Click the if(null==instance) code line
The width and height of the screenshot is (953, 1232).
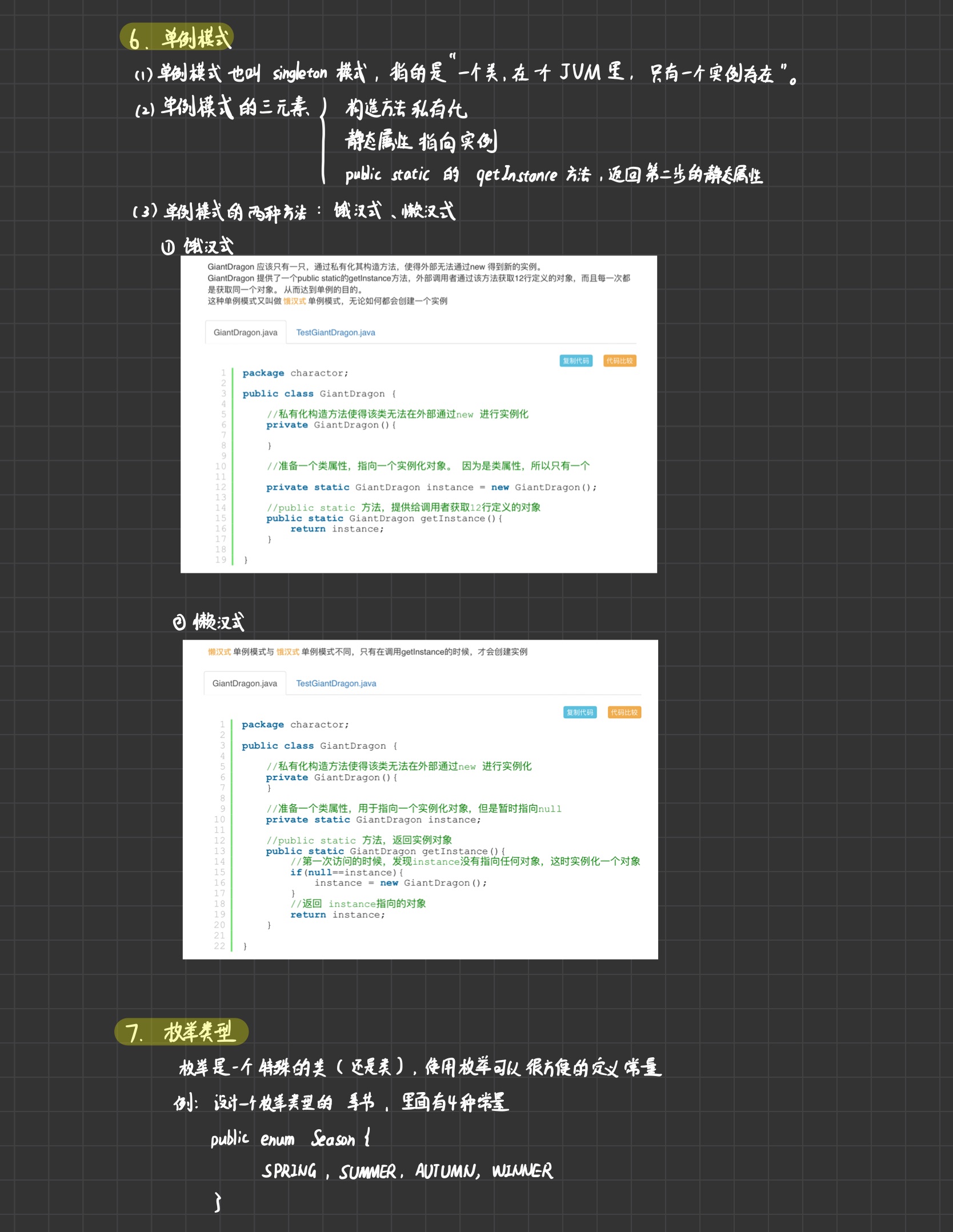pyautogui.click(x=346, y=872)
